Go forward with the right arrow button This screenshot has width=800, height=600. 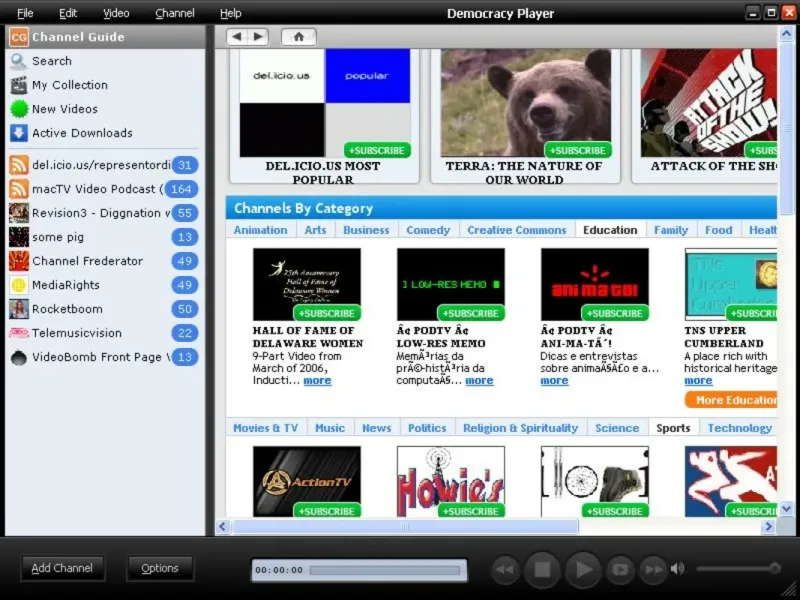point(258,37)
